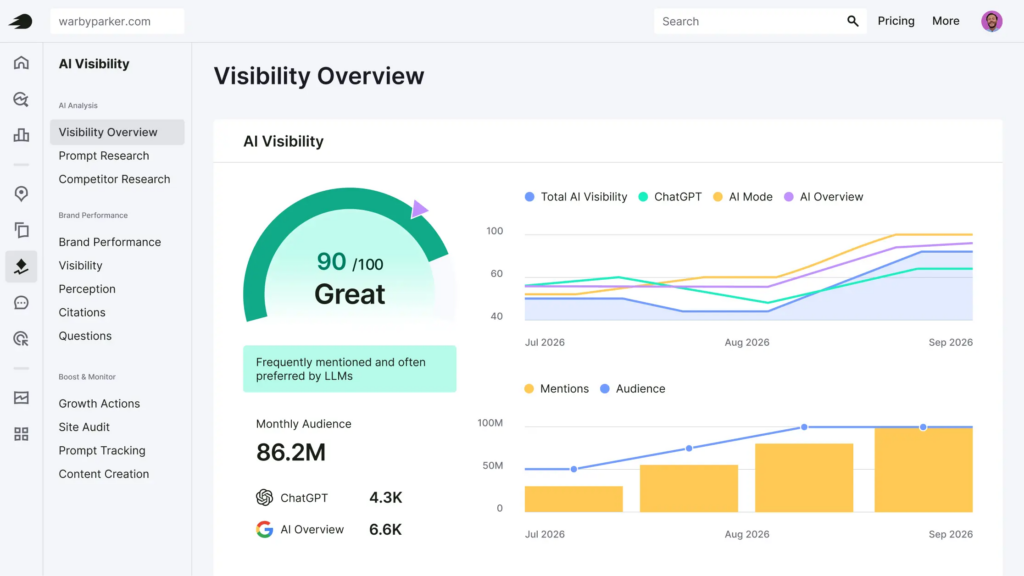Screen dimensions: 1024x576
Task: Toggle the AI Mode legend item
Action: 742,197
